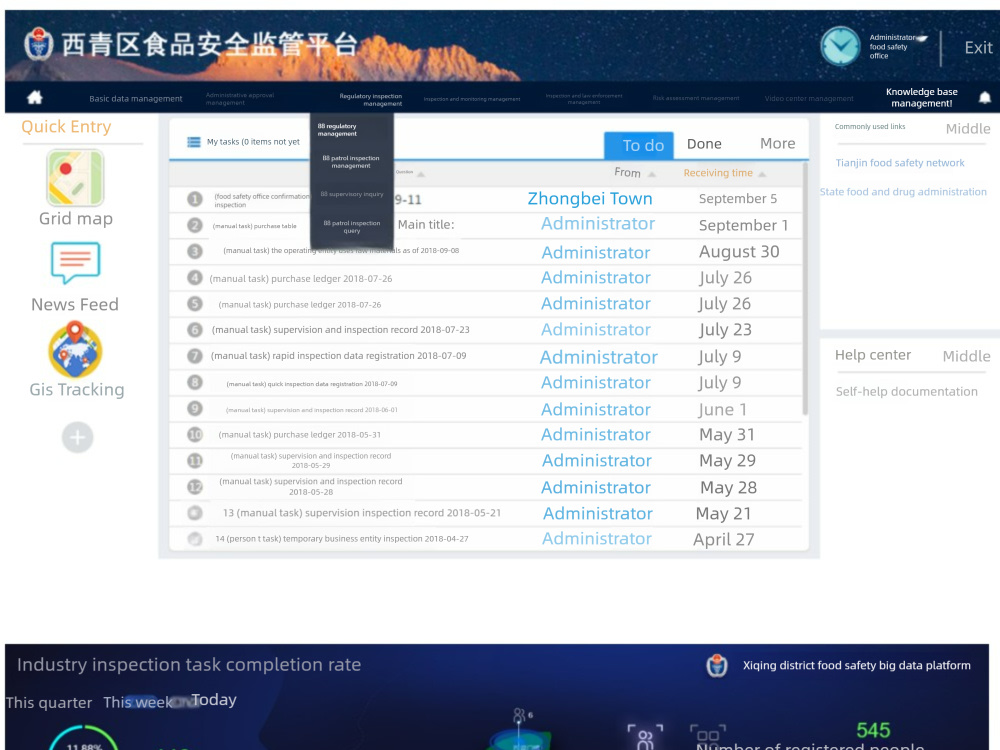Select supervisory inquiry submenu entry

351,194
